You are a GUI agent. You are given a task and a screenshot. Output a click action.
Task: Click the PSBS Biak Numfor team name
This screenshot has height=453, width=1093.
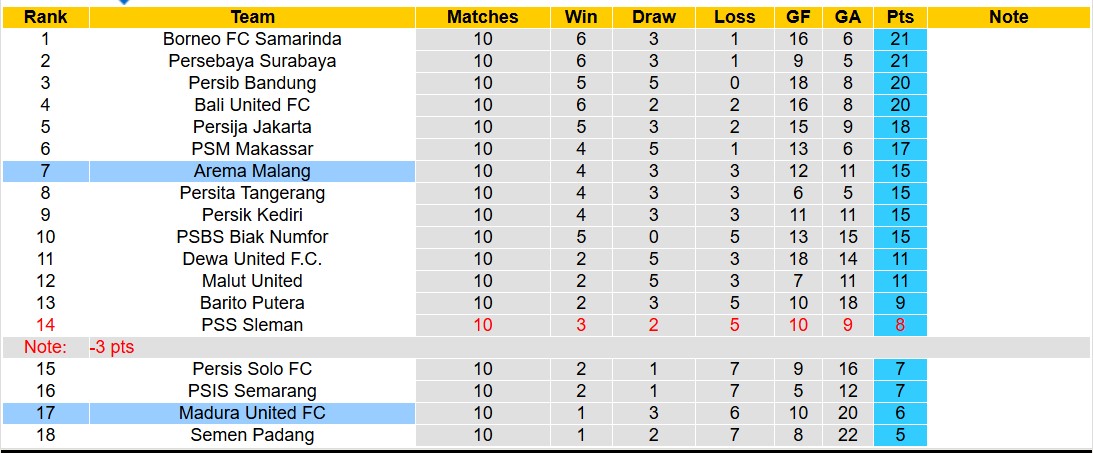coord(252,237)
